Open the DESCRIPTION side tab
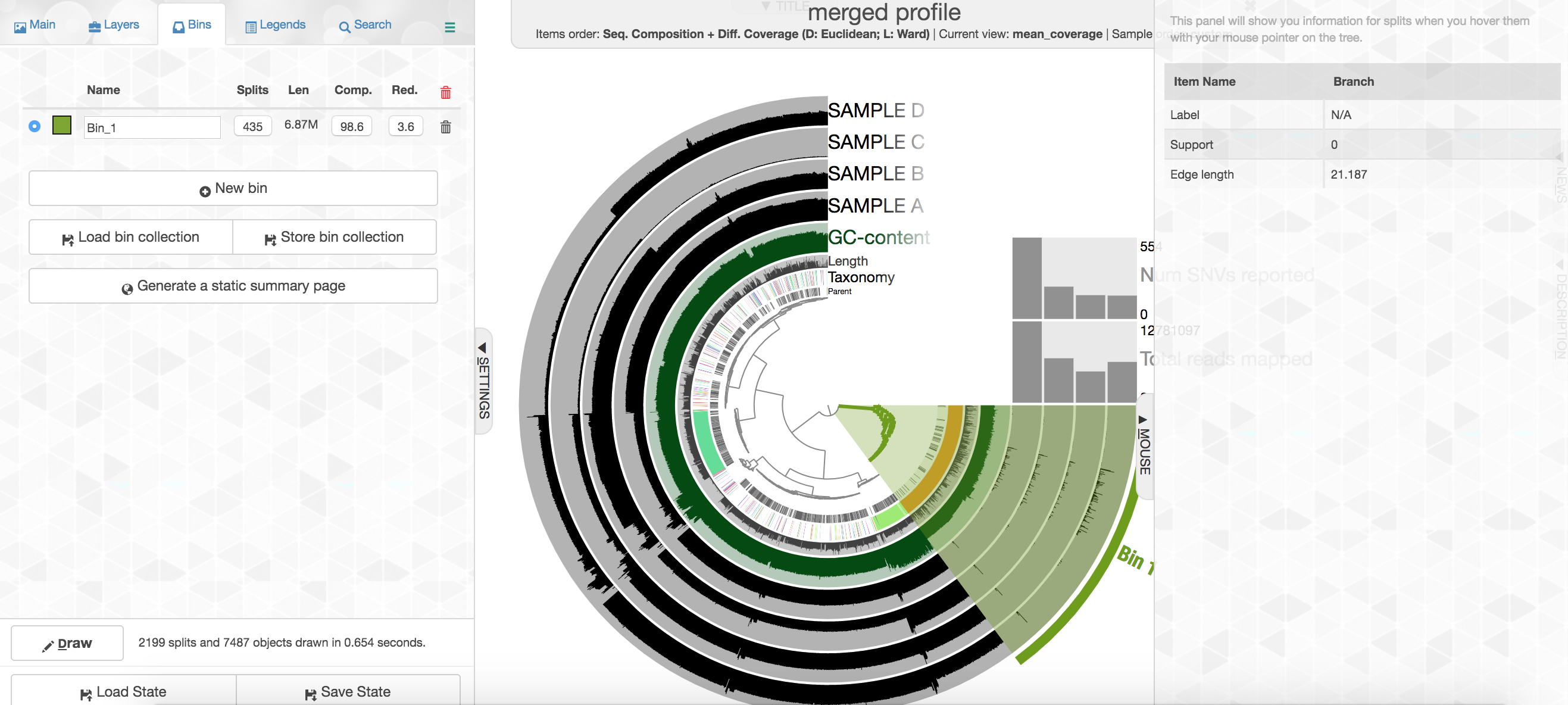Screen dimensions: 1568x705 point(1560,309)
